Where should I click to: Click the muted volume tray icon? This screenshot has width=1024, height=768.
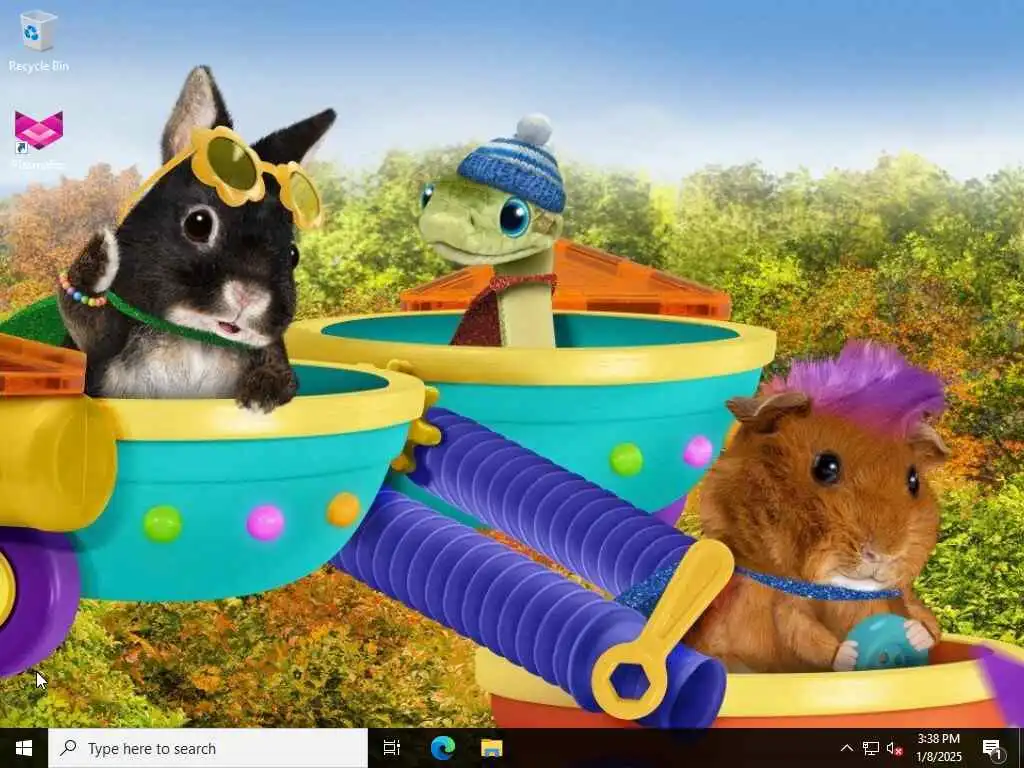click(x=894, y=748)
